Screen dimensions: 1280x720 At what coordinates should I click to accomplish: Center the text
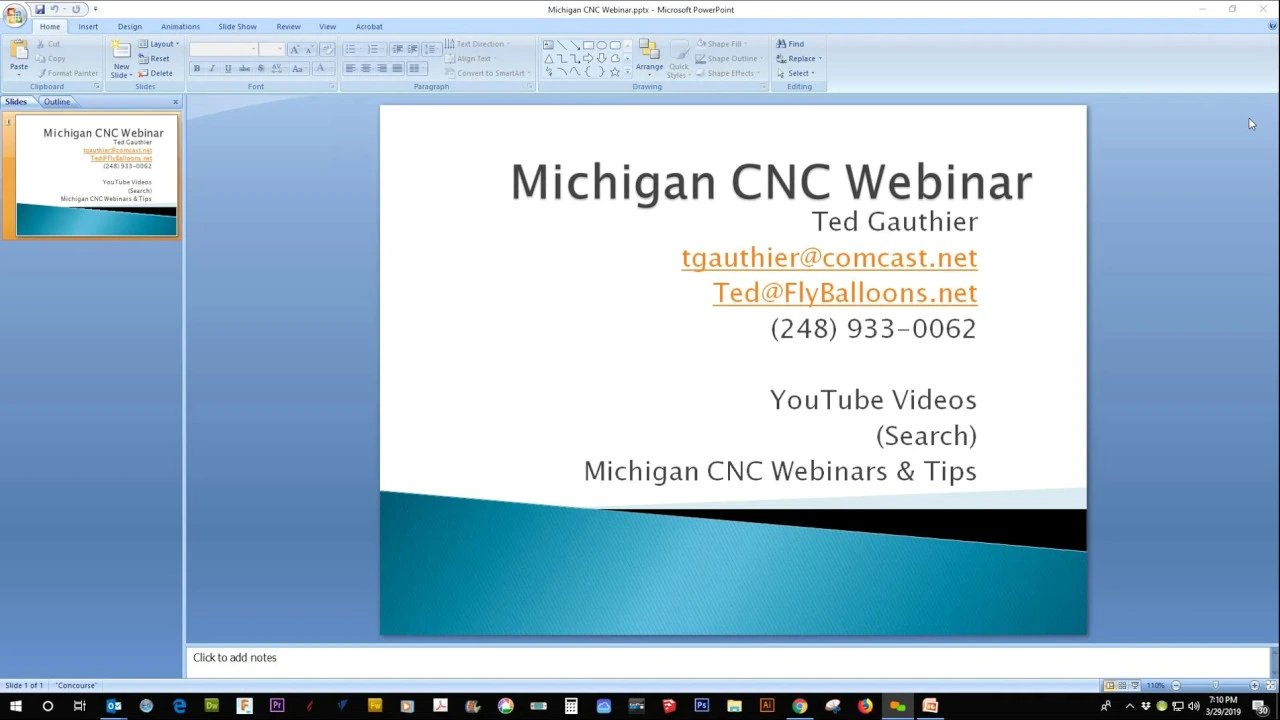(366, 68)
